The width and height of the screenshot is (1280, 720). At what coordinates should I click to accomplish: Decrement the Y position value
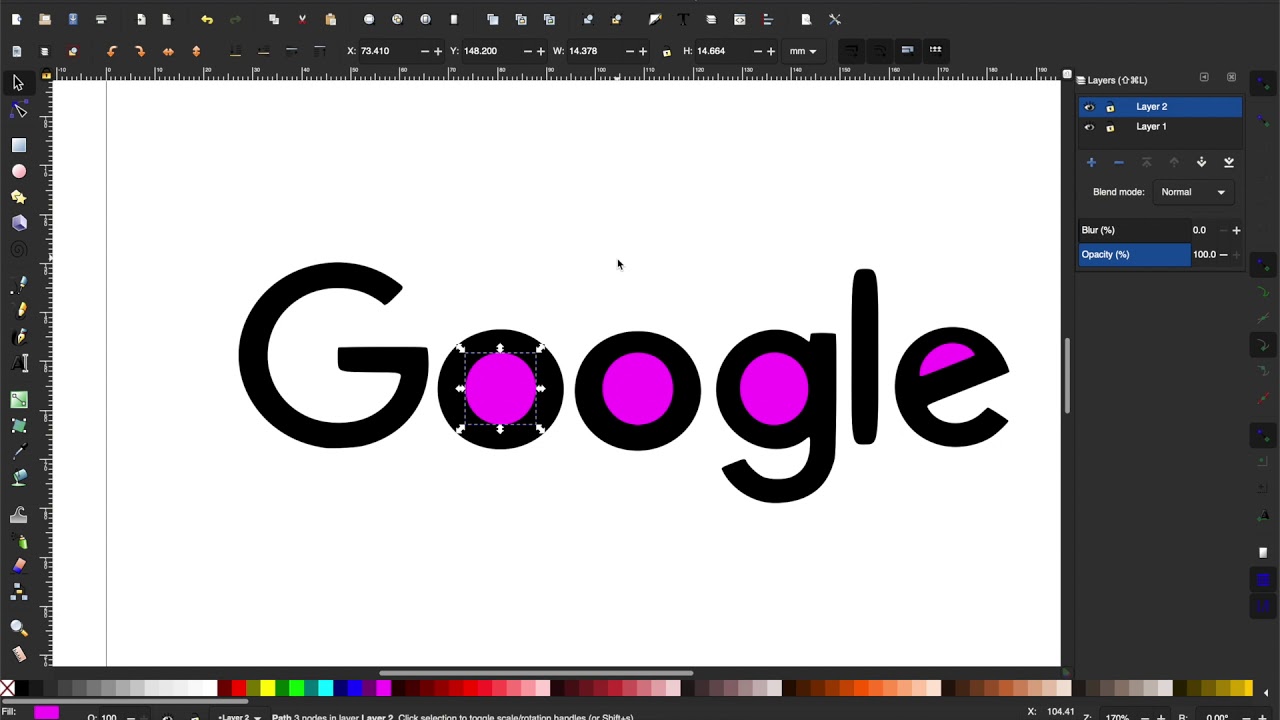[x=528, y=51]
